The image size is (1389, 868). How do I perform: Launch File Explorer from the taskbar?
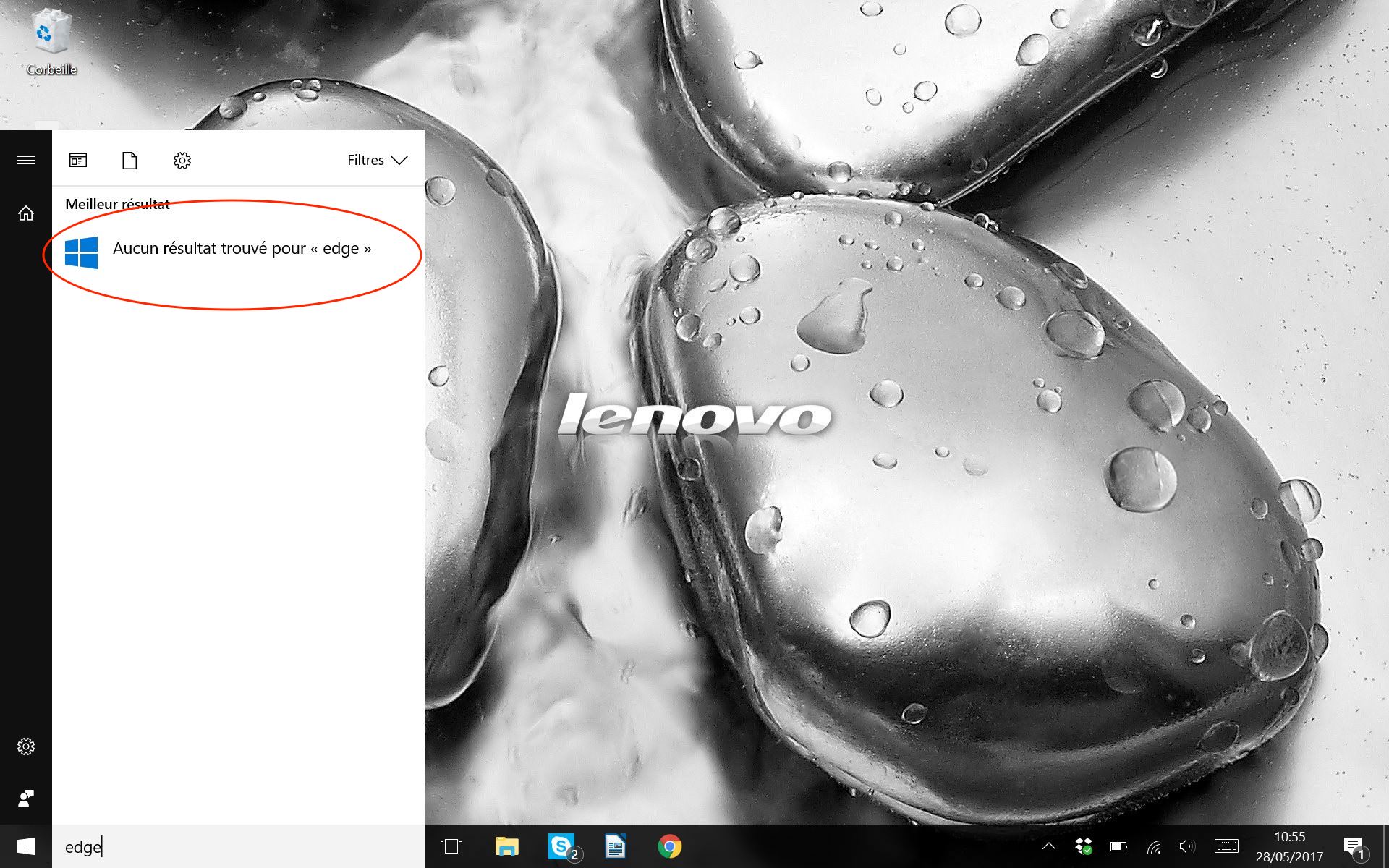tap(506, 846)
